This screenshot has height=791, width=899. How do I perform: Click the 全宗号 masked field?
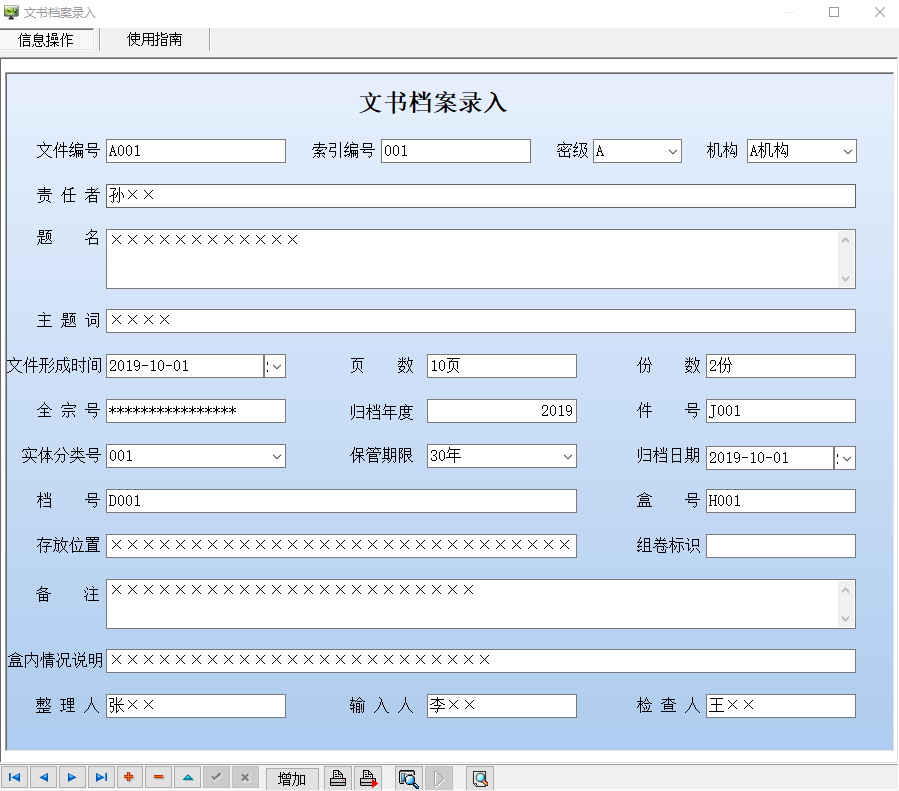[x=196, y=411]
